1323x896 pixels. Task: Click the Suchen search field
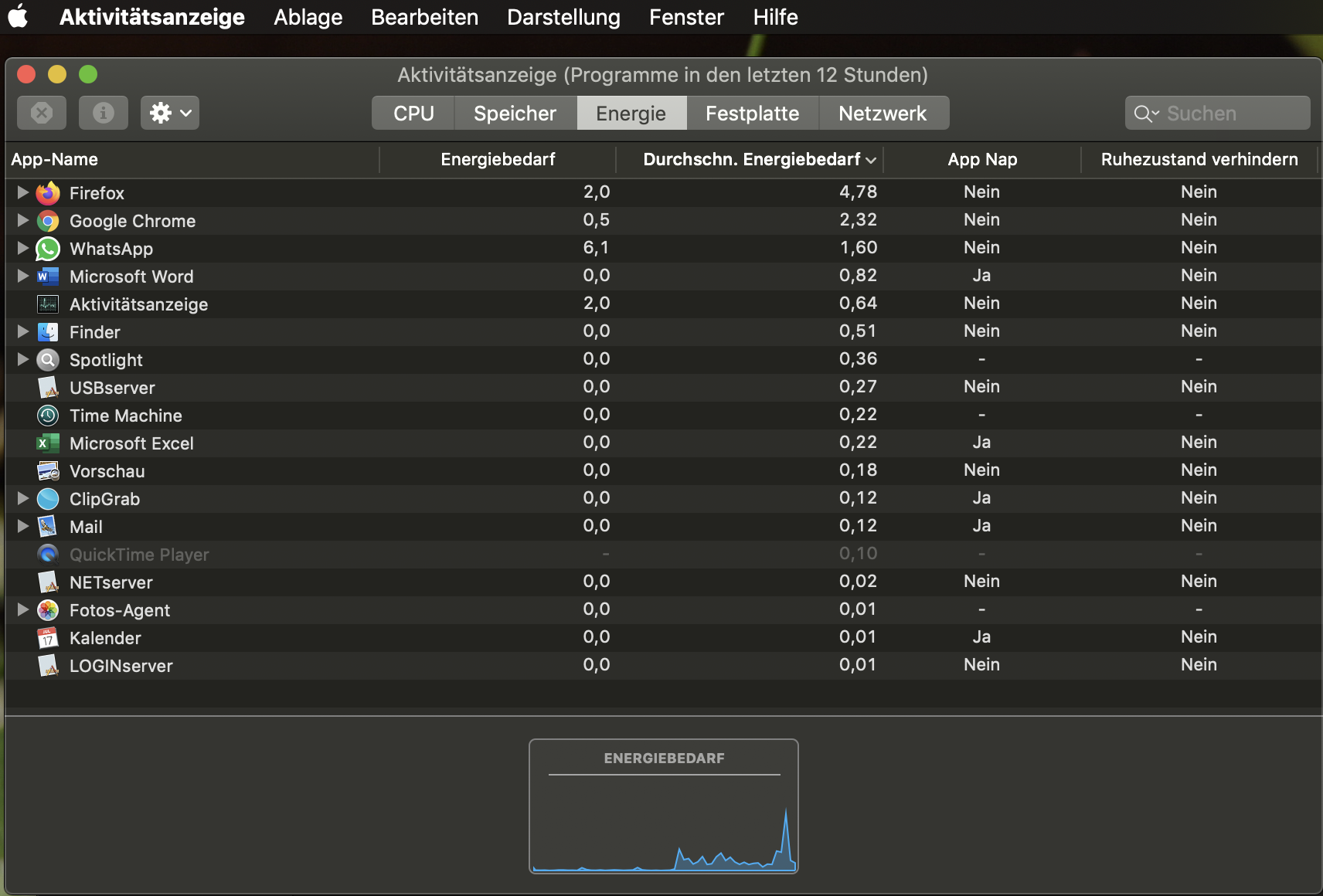1218,114
